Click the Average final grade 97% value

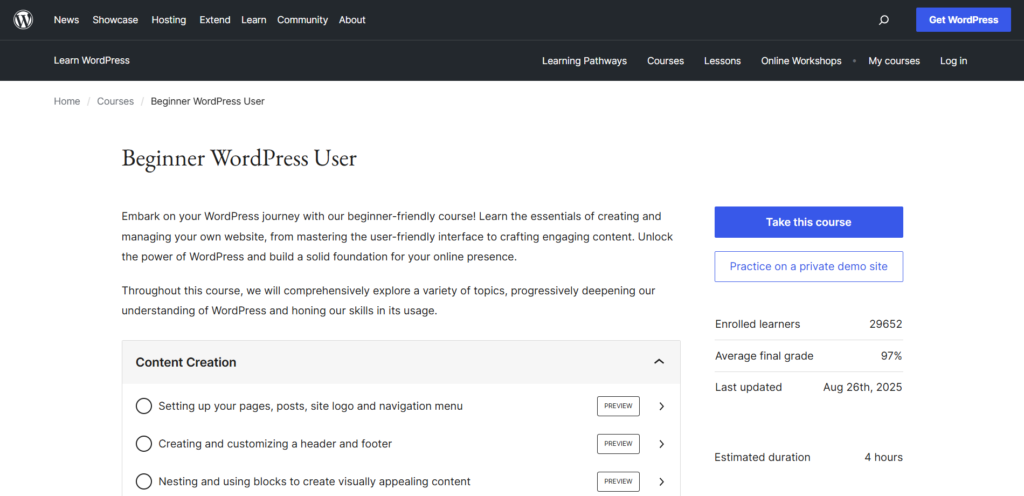pos(891,356)
